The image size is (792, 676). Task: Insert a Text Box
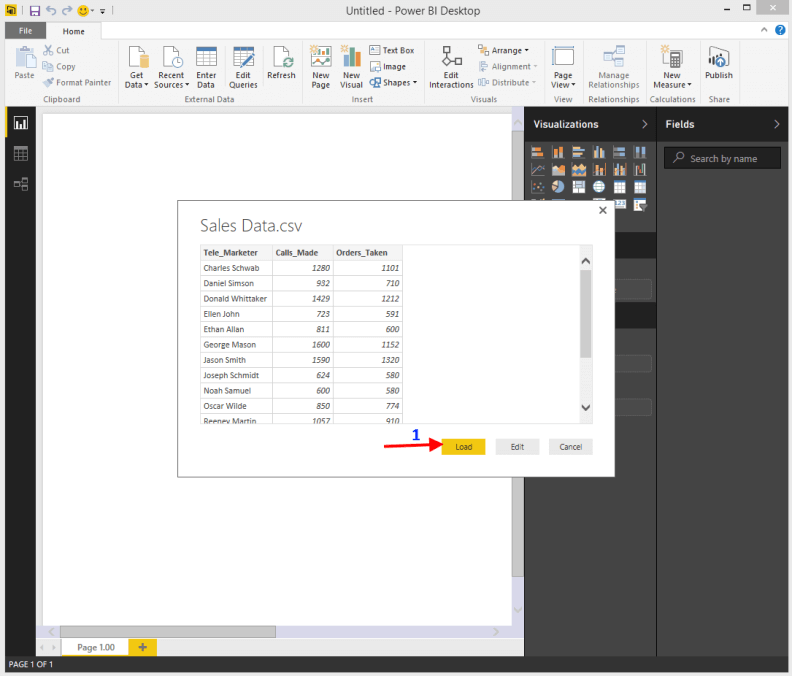pos(391,50)
